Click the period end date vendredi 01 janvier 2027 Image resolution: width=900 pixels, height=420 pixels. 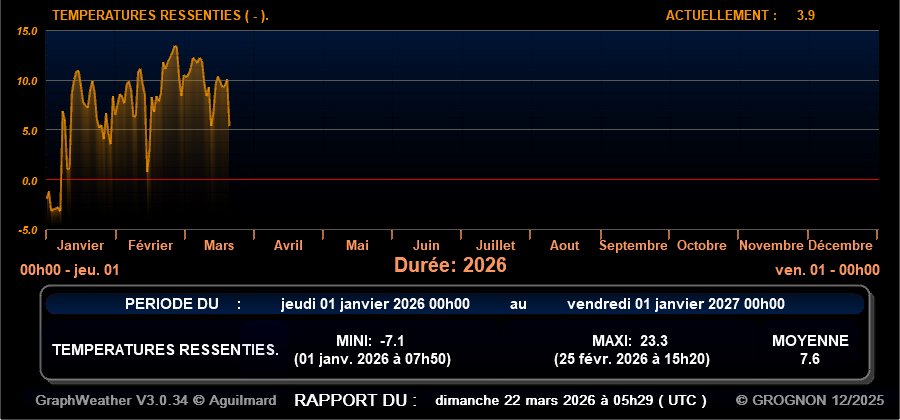coord(675,304)
